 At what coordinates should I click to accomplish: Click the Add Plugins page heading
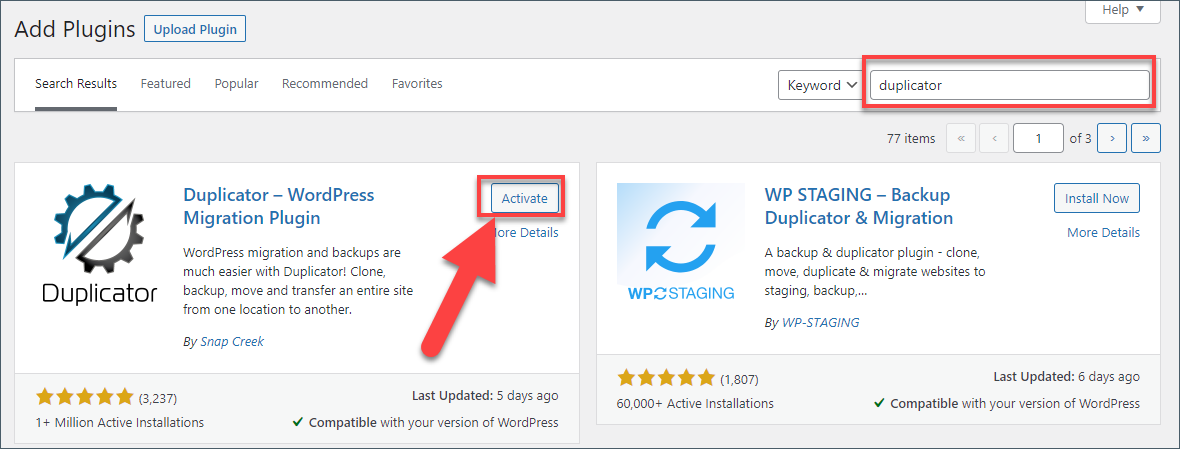[75, 29]
